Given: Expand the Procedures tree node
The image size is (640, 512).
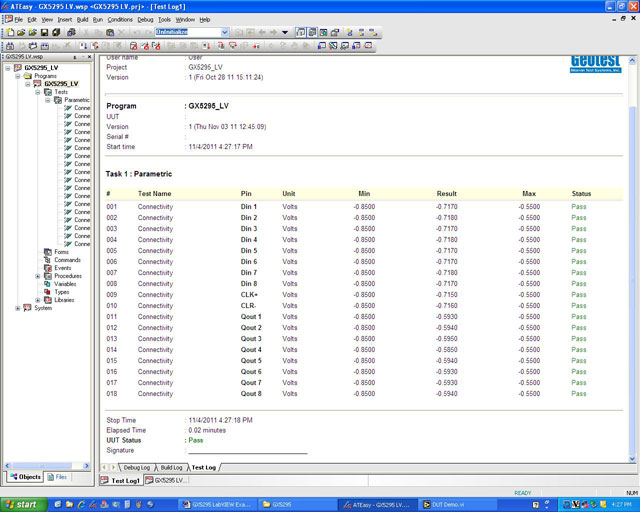Looking at the screenshot, I should (x=38, y=276).
